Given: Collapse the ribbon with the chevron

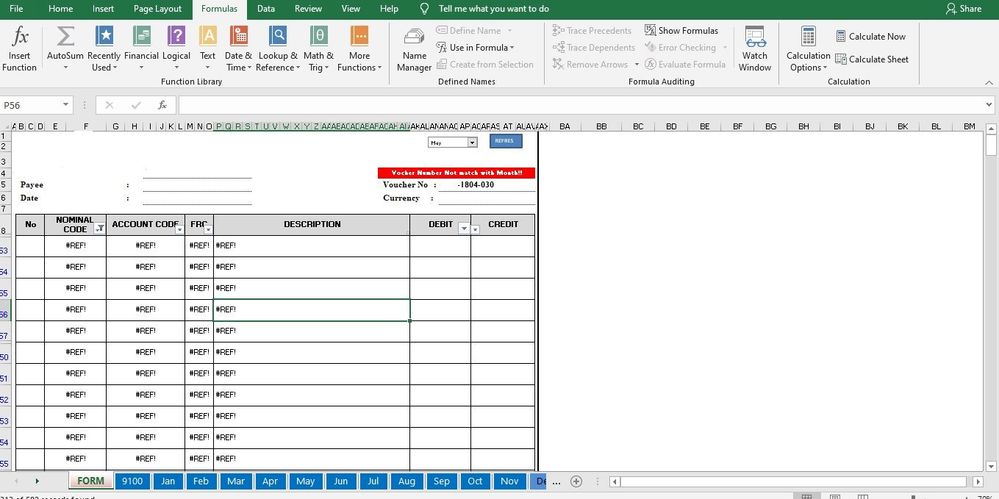Looking at the screenshot, I should [989, 82].
